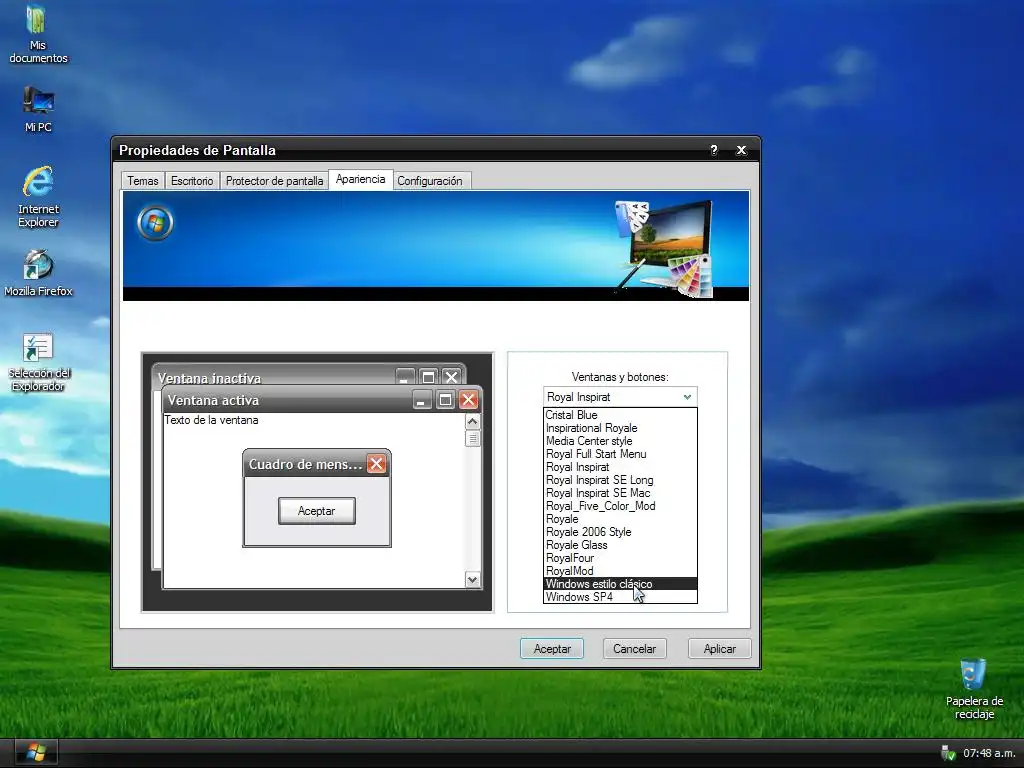Choose Royal Inspirat SE Long
This screenshot has height=768, width=1024.
click(x=620, y=480)
